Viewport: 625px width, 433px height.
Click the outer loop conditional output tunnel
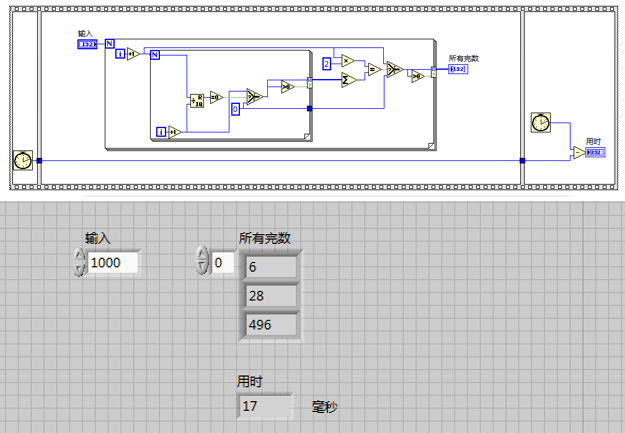pos(434,72)
